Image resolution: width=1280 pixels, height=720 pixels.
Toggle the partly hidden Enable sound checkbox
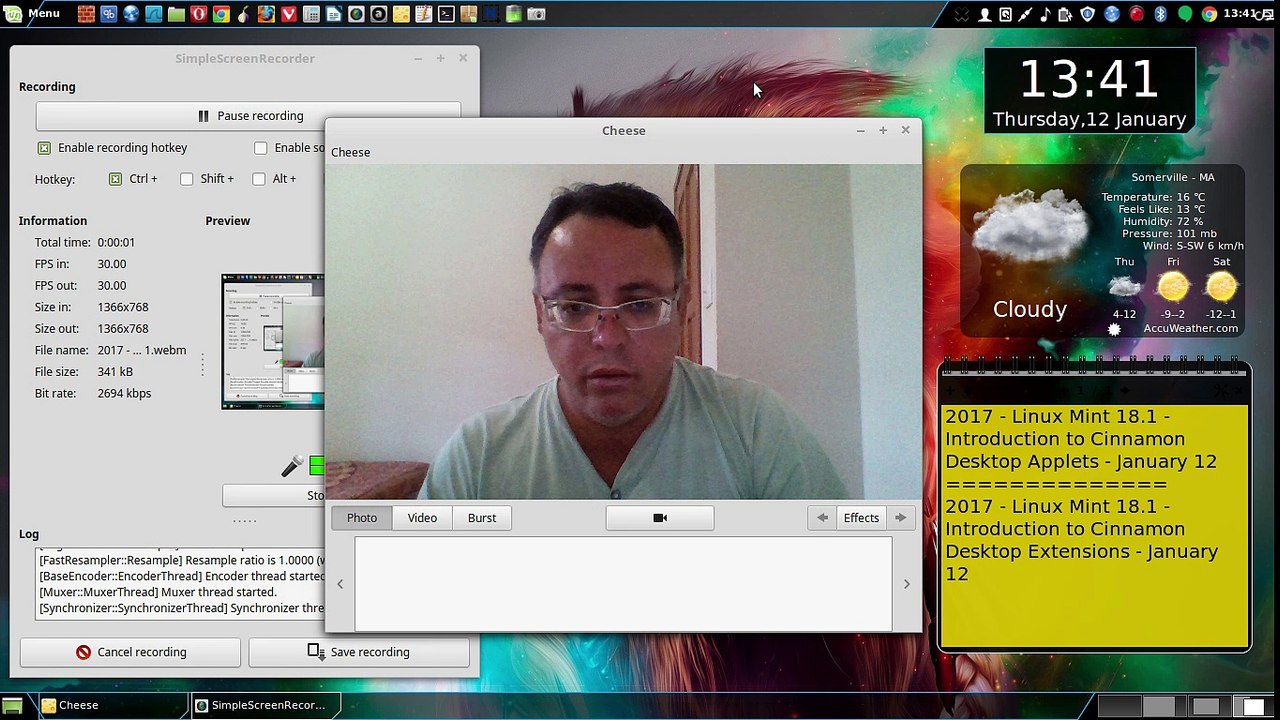tap(261, 148)
